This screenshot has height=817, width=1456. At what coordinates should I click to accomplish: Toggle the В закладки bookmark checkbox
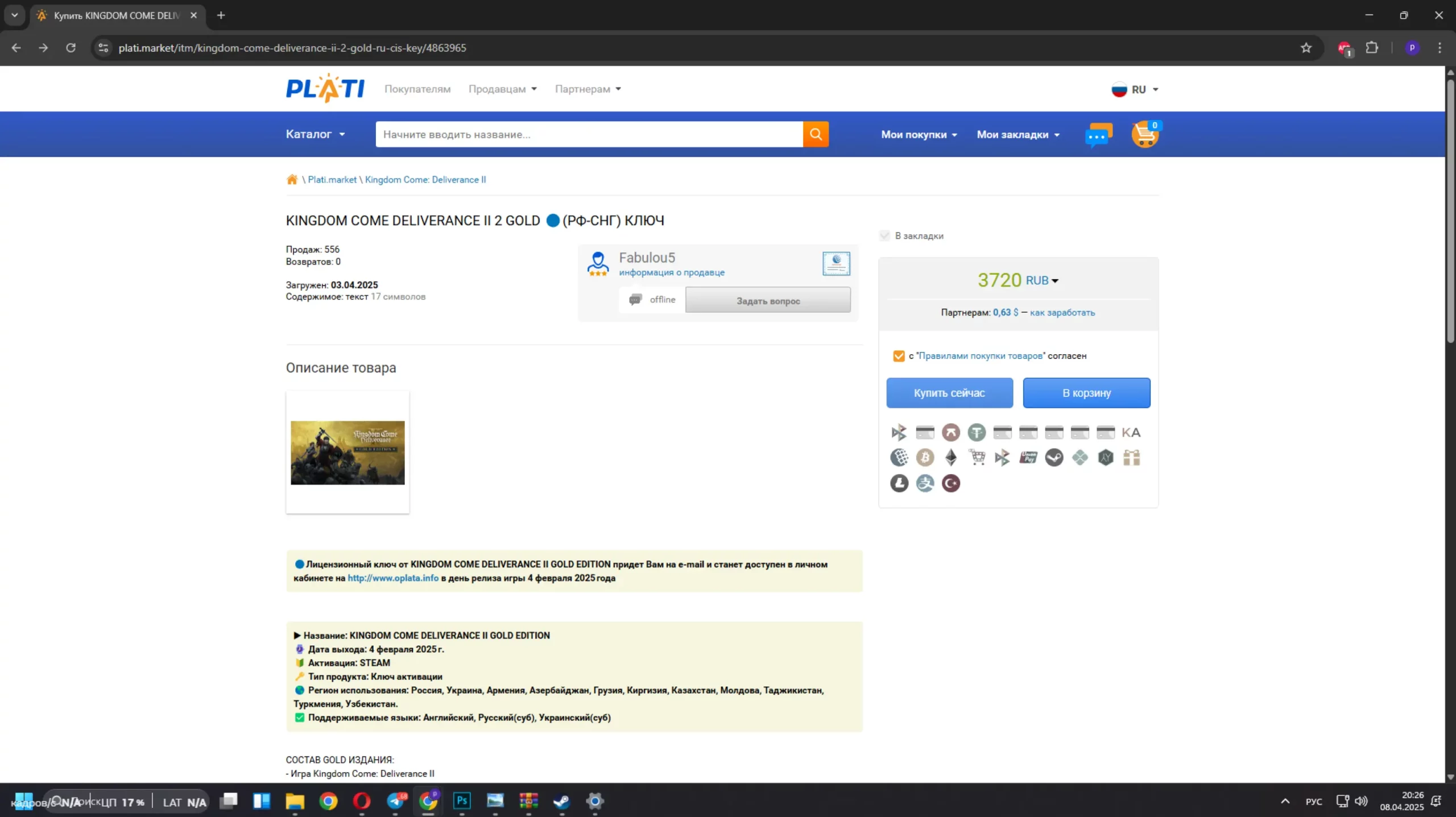(884, 235)
